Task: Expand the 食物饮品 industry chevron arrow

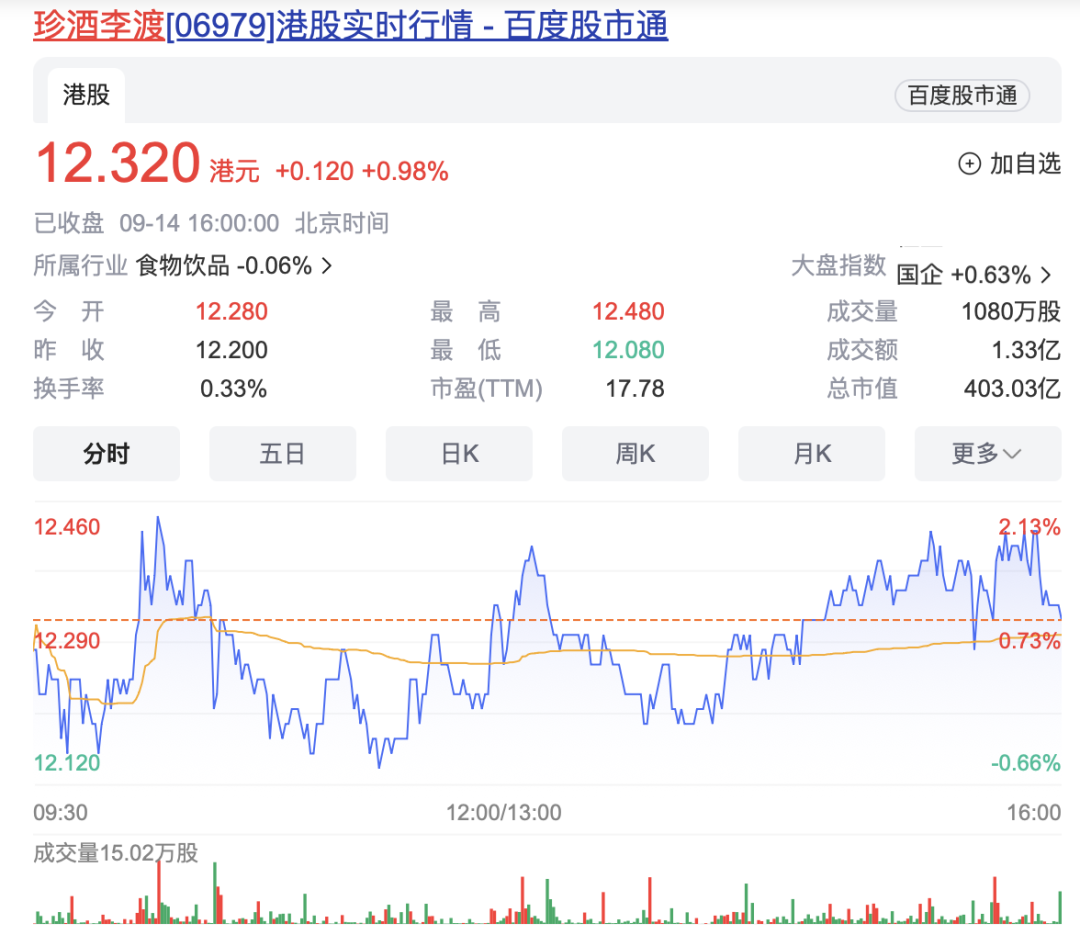Action: click(327, 265)
